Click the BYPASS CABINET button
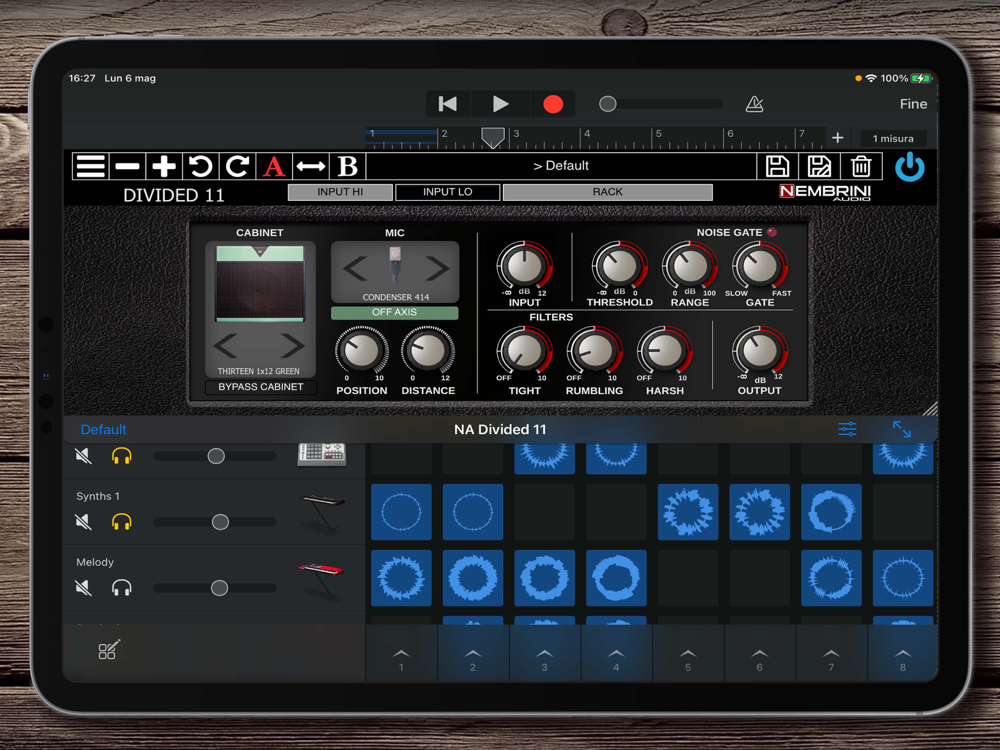Image resolution: width=1000 pixels, height=750 pixels. pos(260,387)
